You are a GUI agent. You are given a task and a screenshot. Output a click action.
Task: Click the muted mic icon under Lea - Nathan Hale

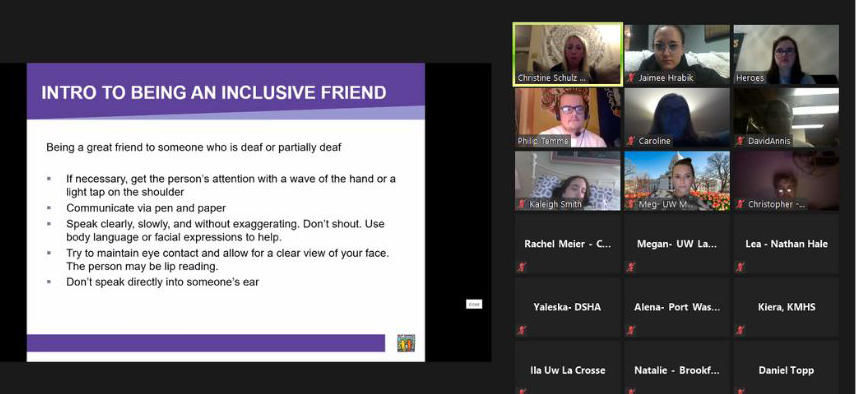pos(740,267)
